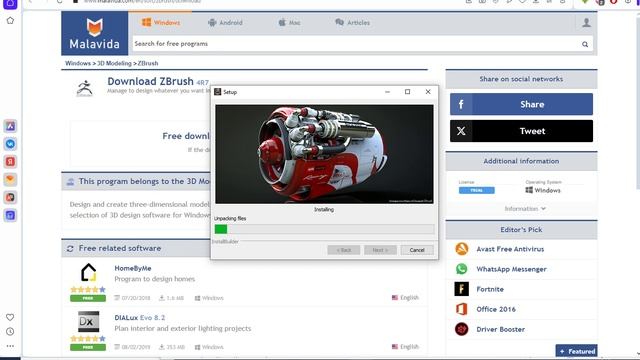The image size is (640, 360).
Task: Click the Free related software refresh icon
Action: [x=70, y=248]
